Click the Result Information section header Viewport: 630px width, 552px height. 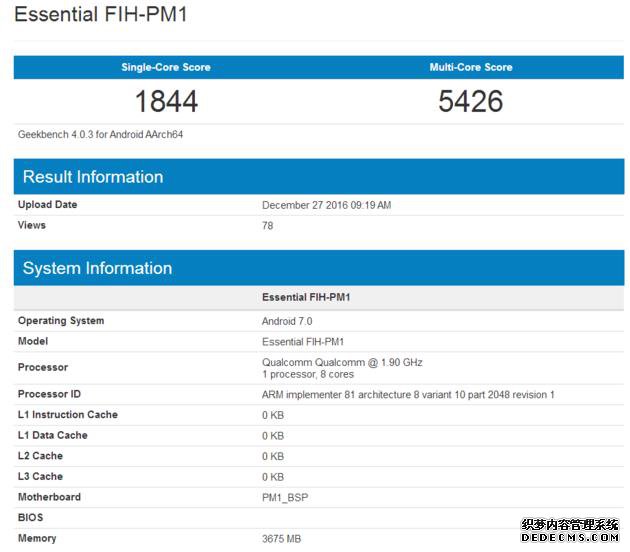(x=93, y=177)
